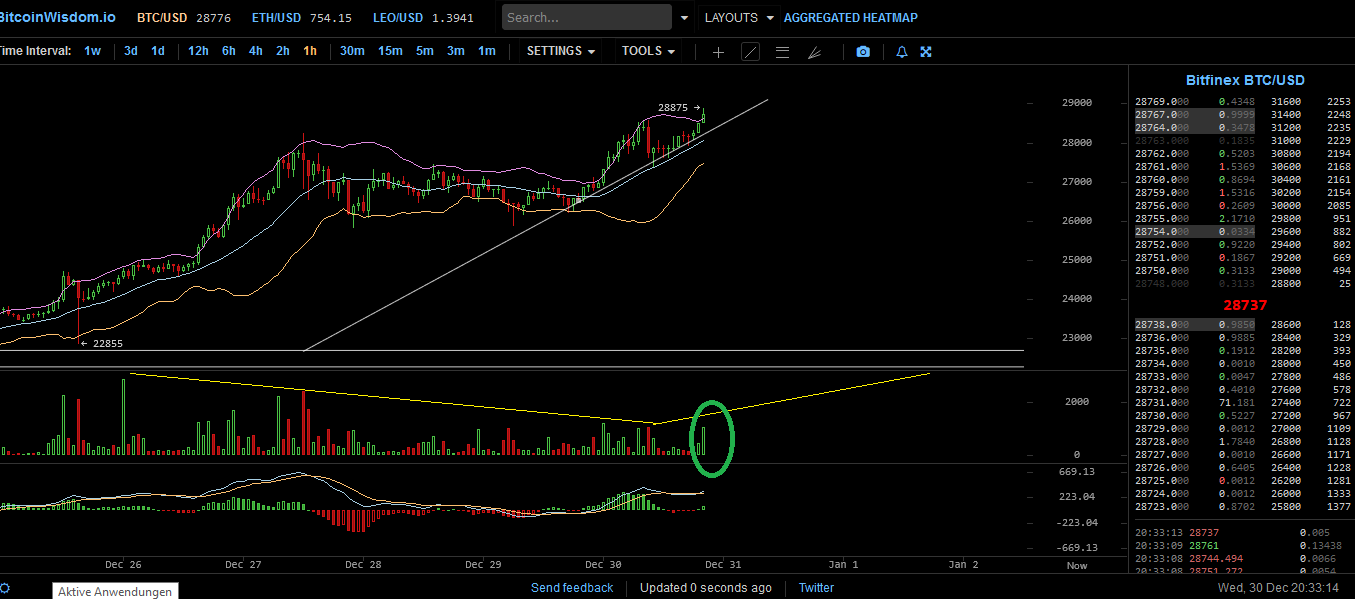Click the 22855 low price label on chart
This screenshot has height=599, width=1355.
(x=108, y=344)
